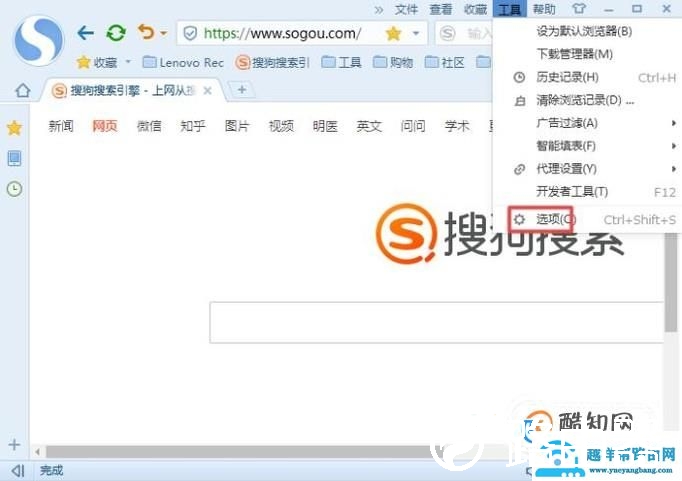Open a new tab with plus button

click(242, 90)
